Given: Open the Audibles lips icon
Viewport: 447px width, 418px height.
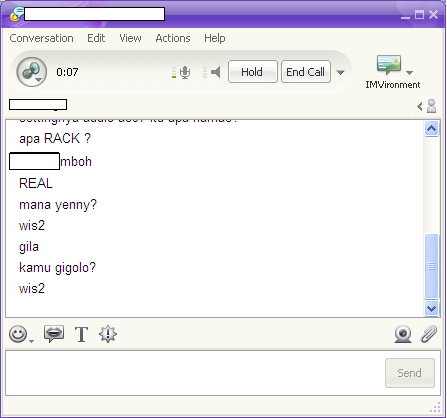Looking at the screenshot, I should point(54,334).
